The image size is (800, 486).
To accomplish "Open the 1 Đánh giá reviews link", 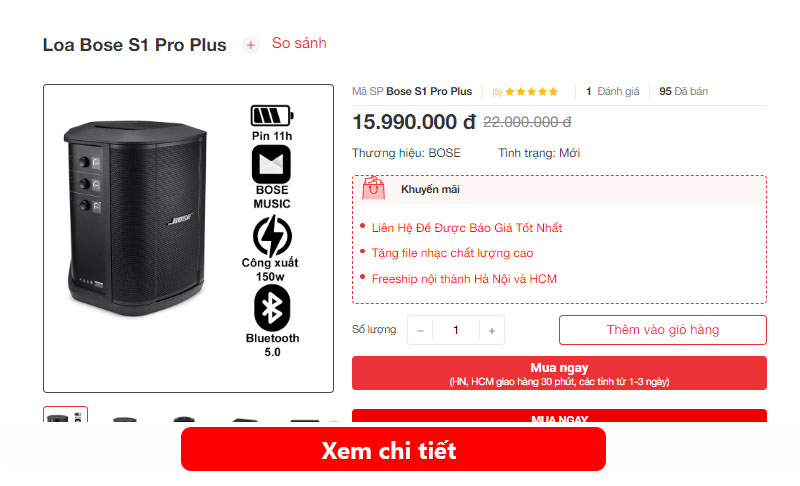I will click(612, 91).
